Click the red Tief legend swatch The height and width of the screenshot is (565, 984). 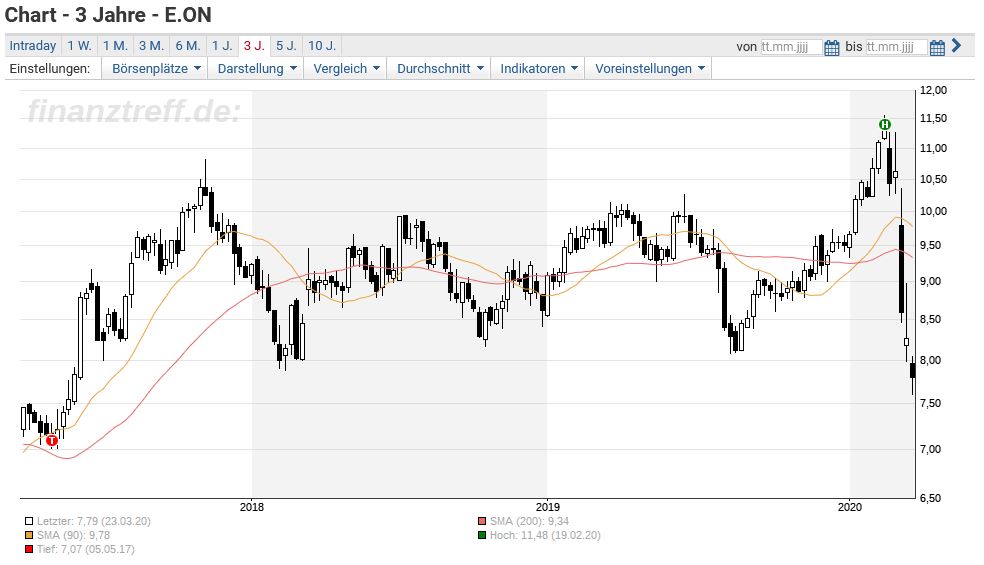coord(29,549)
